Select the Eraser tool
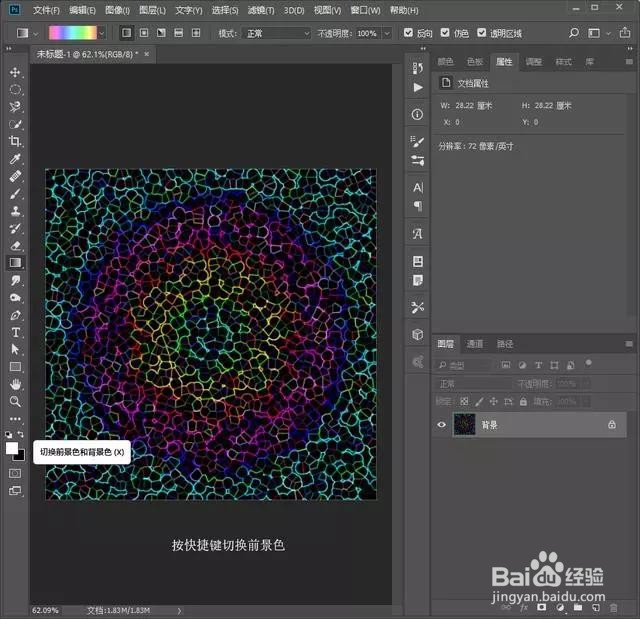This screenshot has width=640, height=619. (x=15, y=246)
